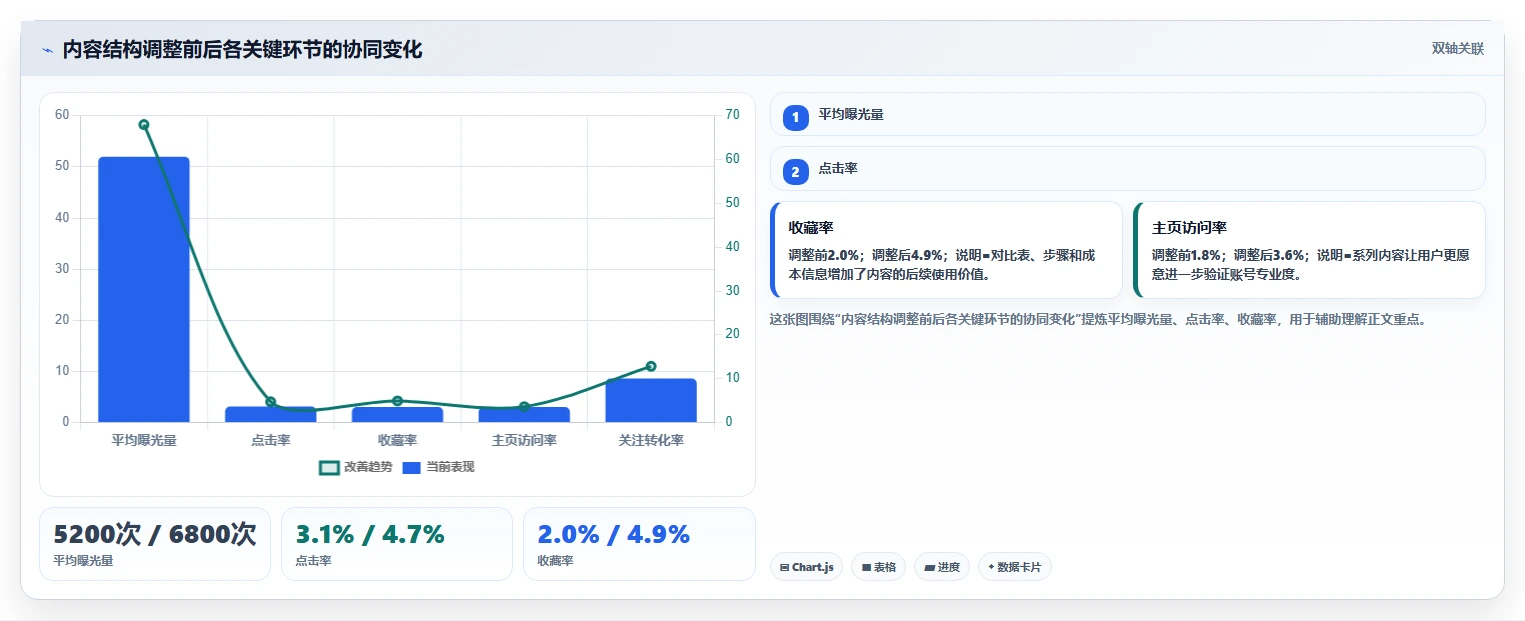Click the 关注转化率 x-axis label
The height and width of the screenshot is (621, 1525).
[651, 441]
